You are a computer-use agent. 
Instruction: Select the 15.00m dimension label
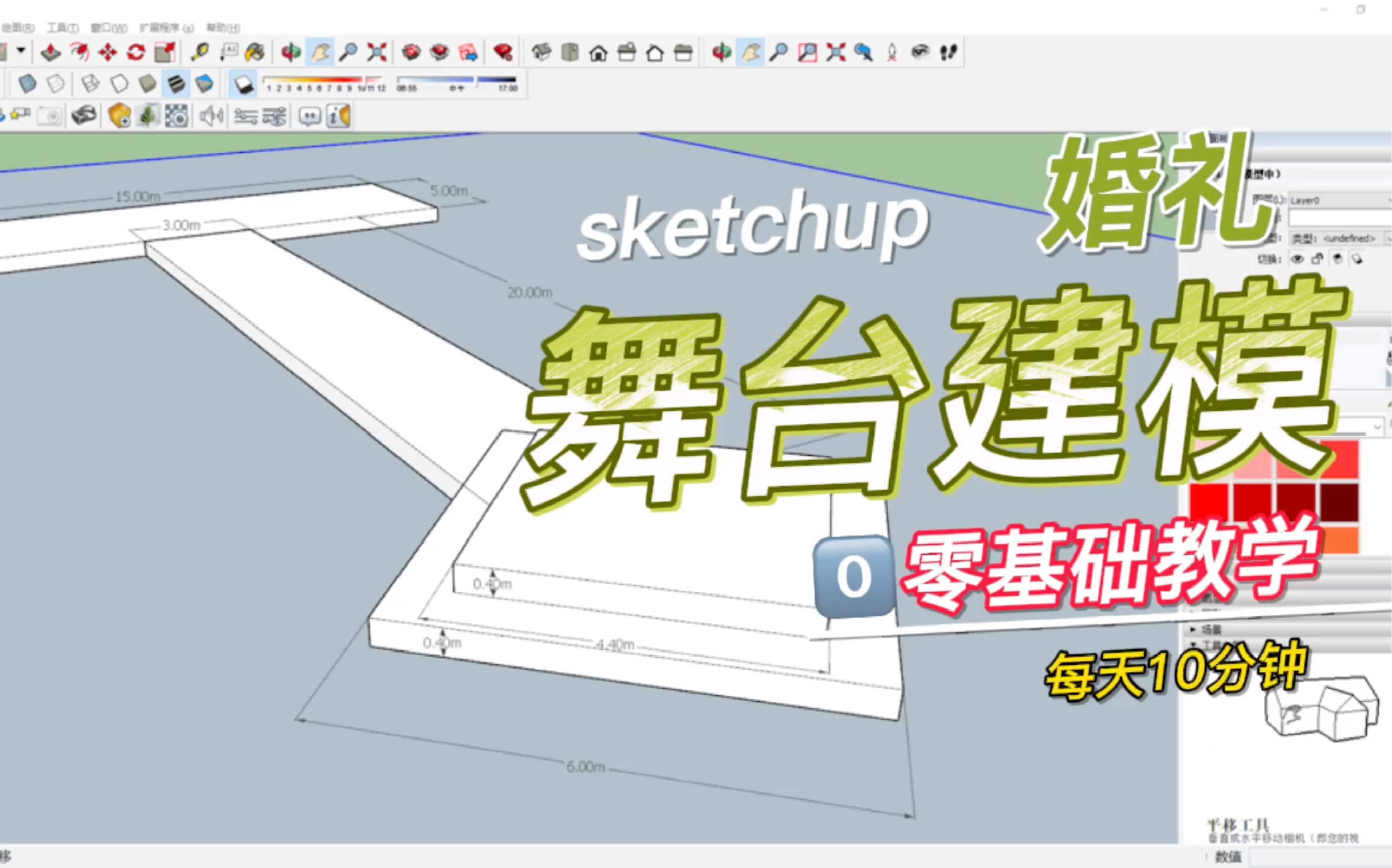[137, 197]
